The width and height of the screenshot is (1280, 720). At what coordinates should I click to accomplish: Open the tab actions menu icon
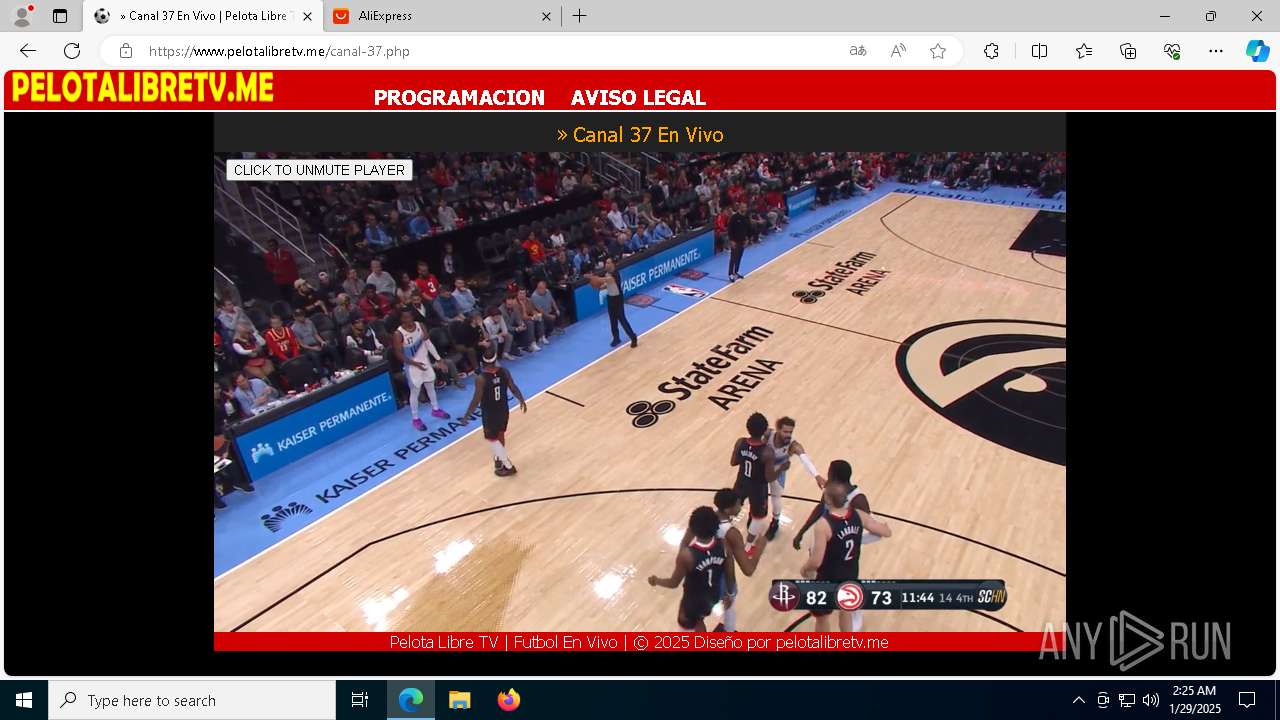coord(60,16)
